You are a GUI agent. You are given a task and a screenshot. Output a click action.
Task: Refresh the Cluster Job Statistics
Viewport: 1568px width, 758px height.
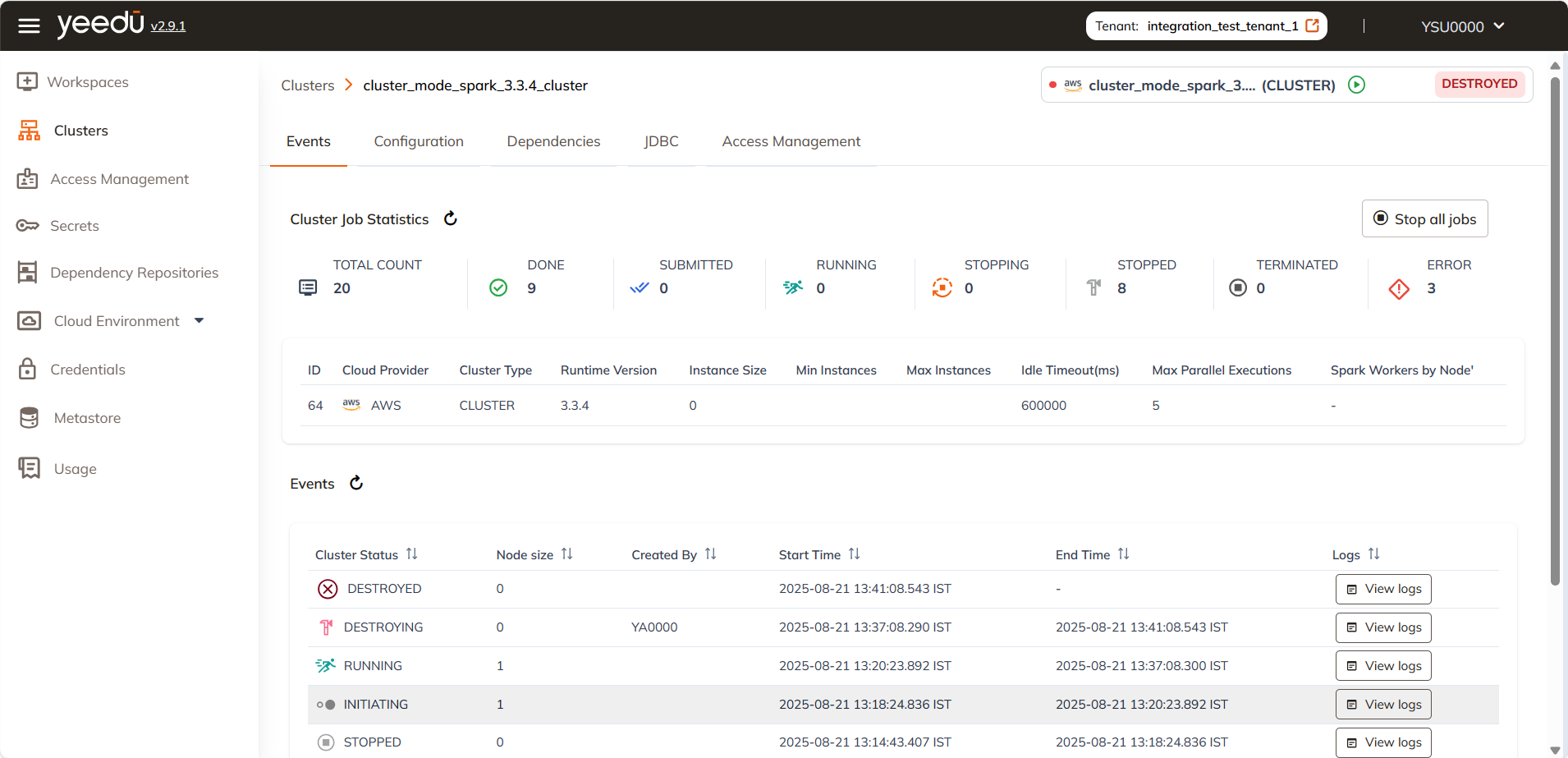click(450, 218)
